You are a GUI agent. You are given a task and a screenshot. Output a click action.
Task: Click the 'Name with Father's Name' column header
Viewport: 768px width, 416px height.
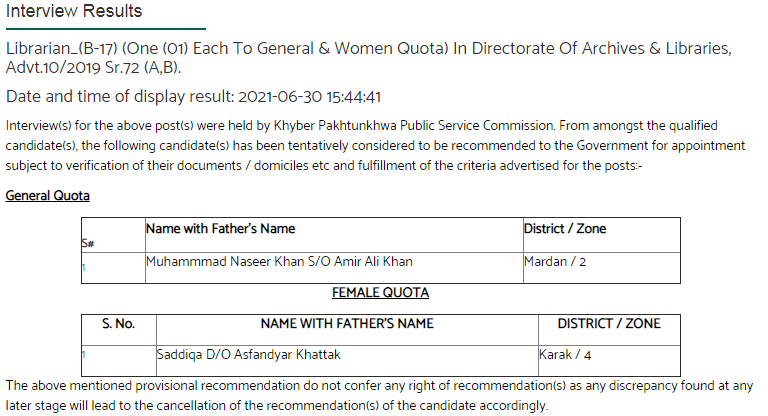coord(220,229)
